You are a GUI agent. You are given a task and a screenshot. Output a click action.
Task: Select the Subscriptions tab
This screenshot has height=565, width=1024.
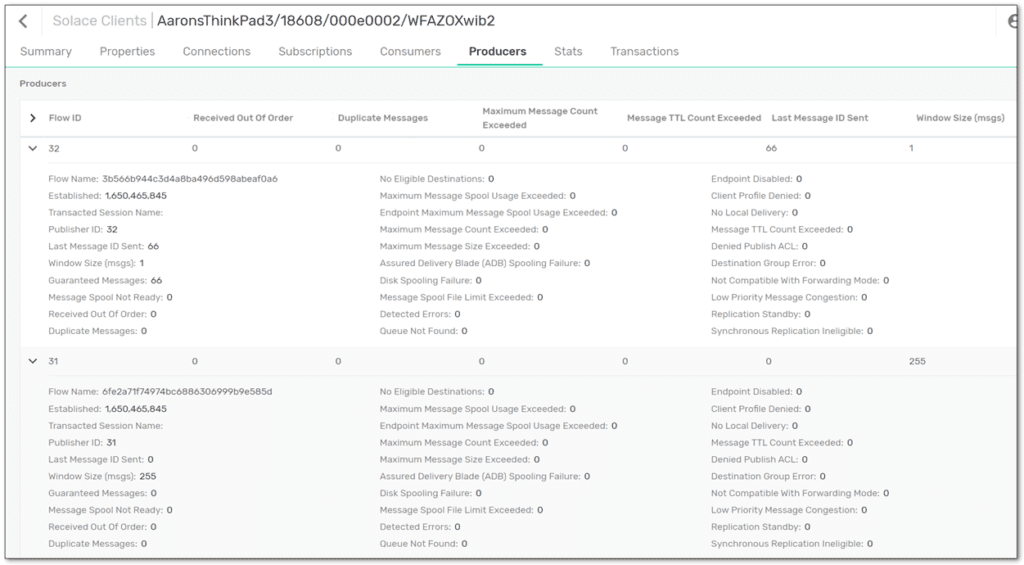pyautogui.click(x=315, y=52)
